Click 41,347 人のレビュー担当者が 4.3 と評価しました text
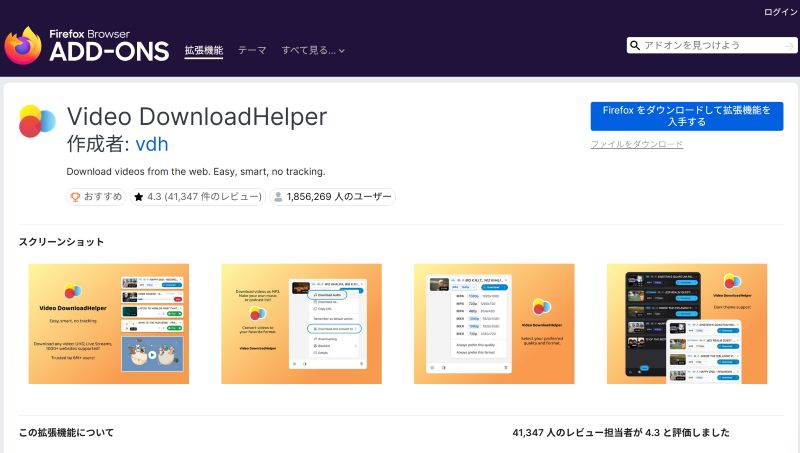Image resolution: width=800 pixels, height=453 pixels. (621, 433)
